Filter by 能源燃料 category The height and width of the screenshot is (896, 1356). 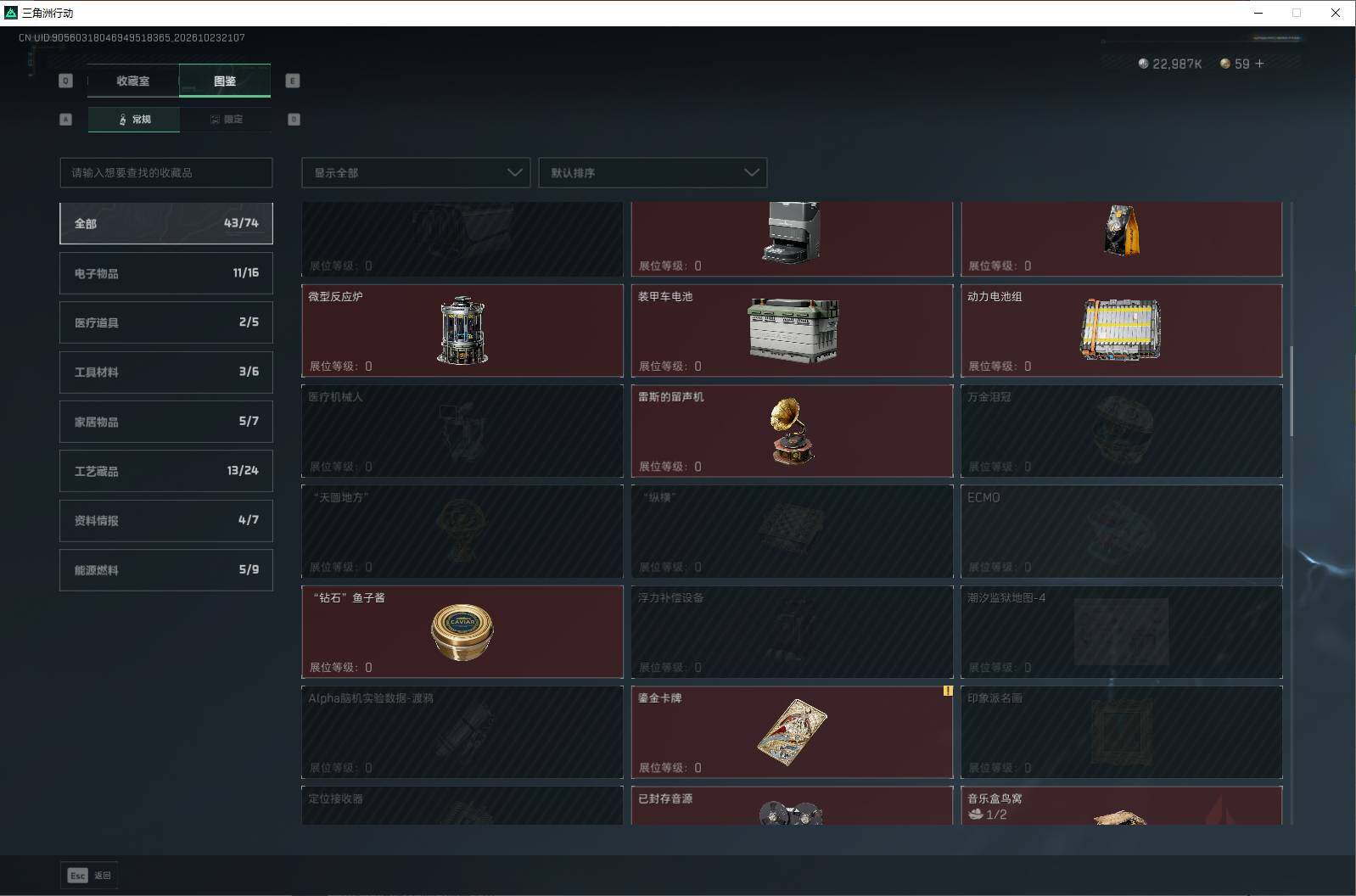tap(166, 570)
